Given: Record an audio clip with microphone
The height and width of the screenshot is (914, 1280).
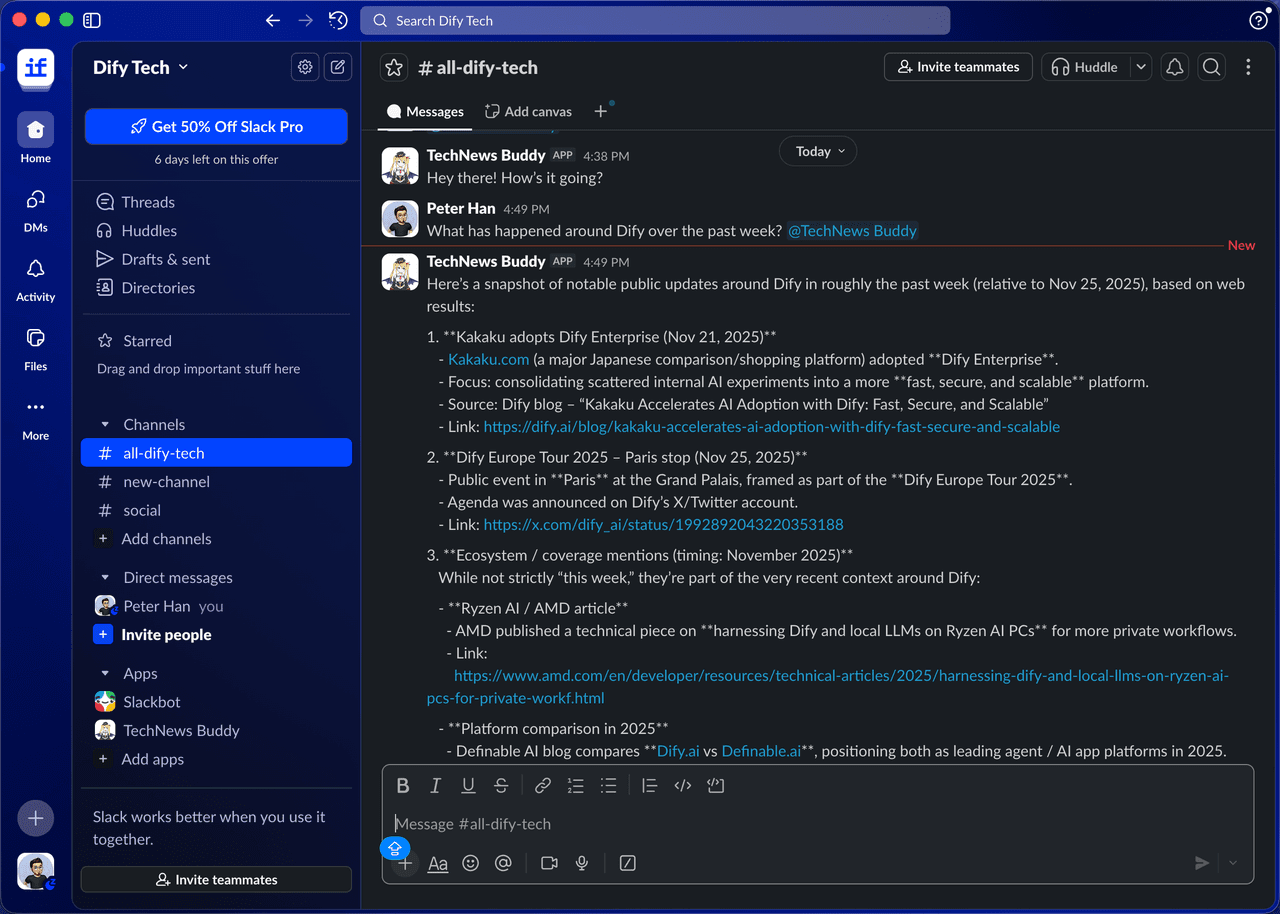Looking at the screenshot, I should (x=582, y=863).
